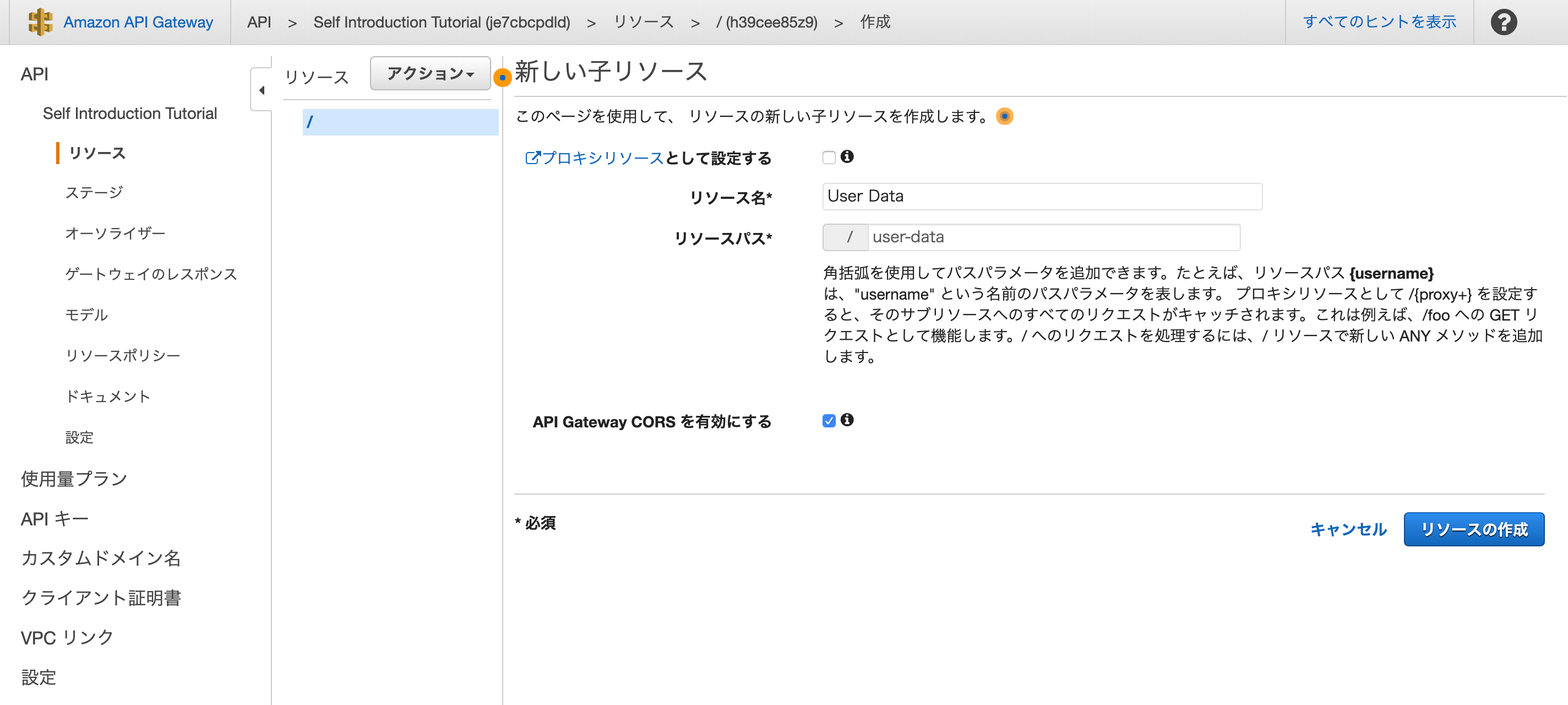
Task: Click info icon next to proxy resource checkbox
Action: (x=847, y=156)
